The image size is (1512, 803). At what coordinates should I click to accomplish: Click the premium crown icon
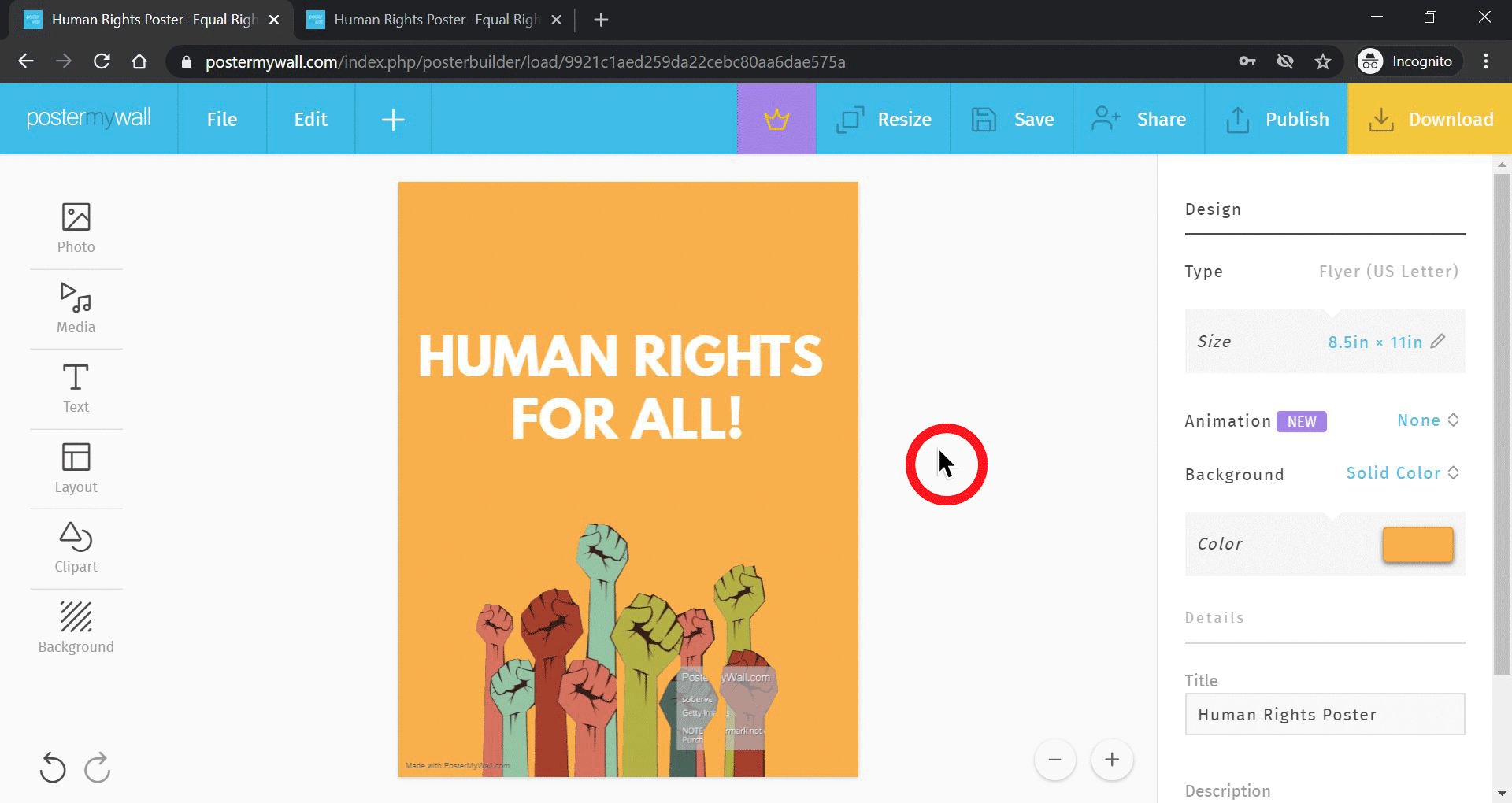tap(776, 119)
